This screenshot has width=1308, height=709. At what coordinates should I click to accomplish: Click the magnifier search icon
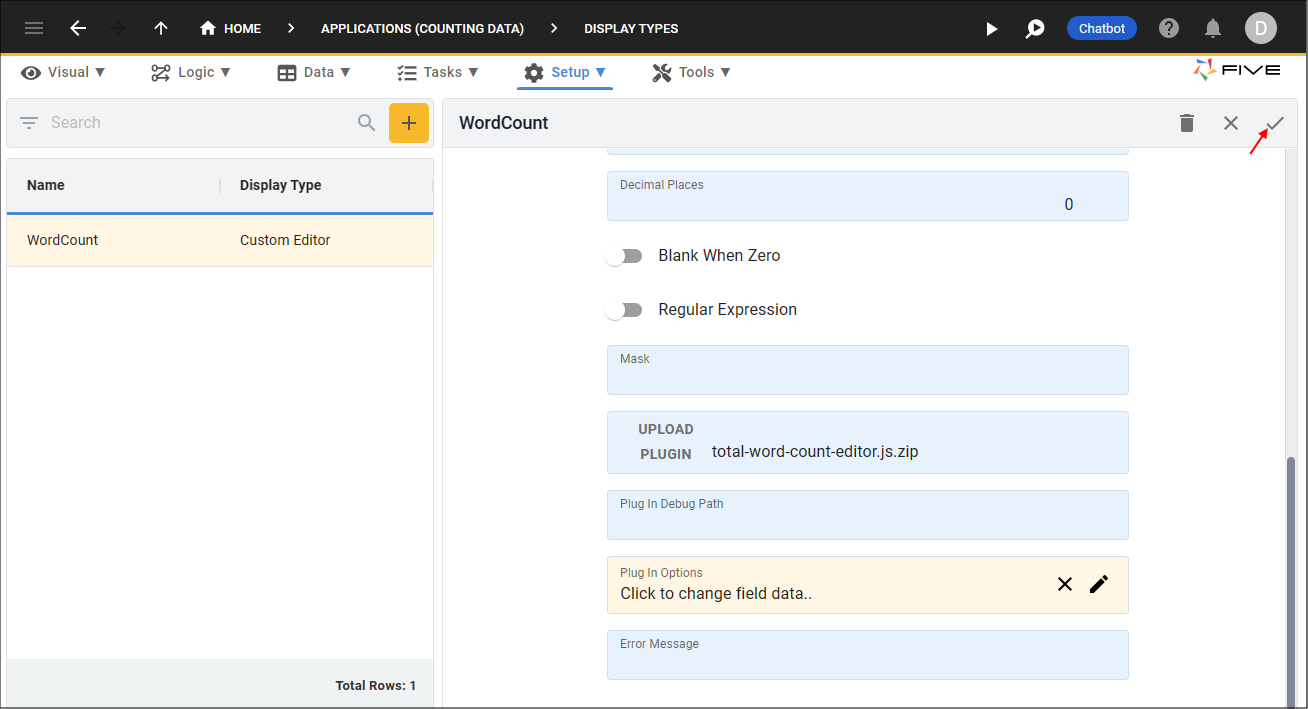[x=367, y=123]
